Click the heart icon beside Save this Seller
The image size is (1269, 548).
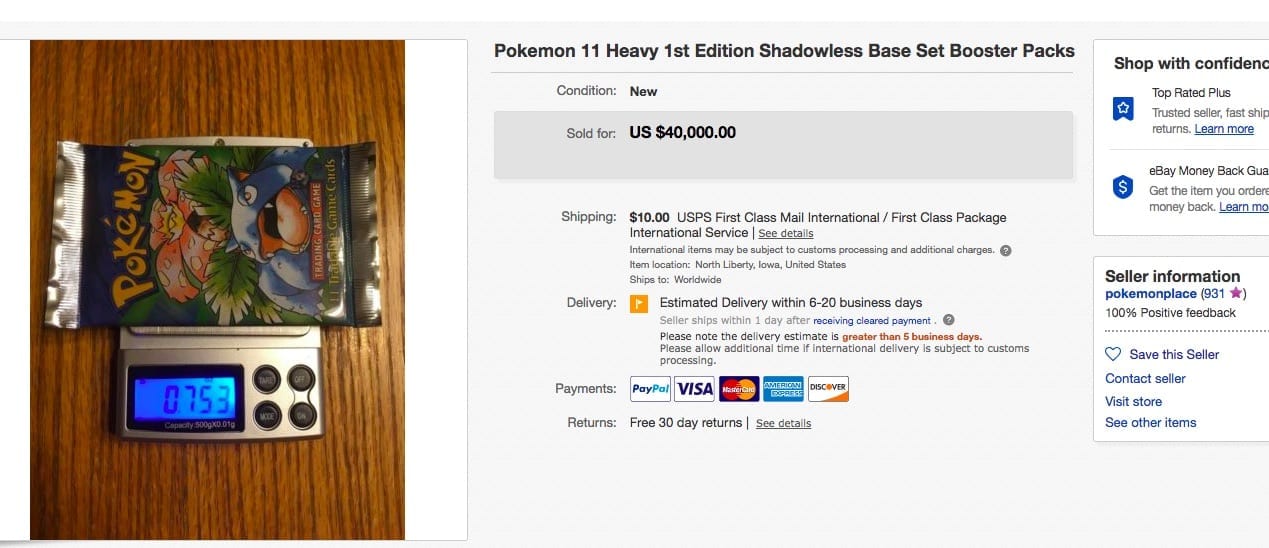click(x=1113, y=354)
